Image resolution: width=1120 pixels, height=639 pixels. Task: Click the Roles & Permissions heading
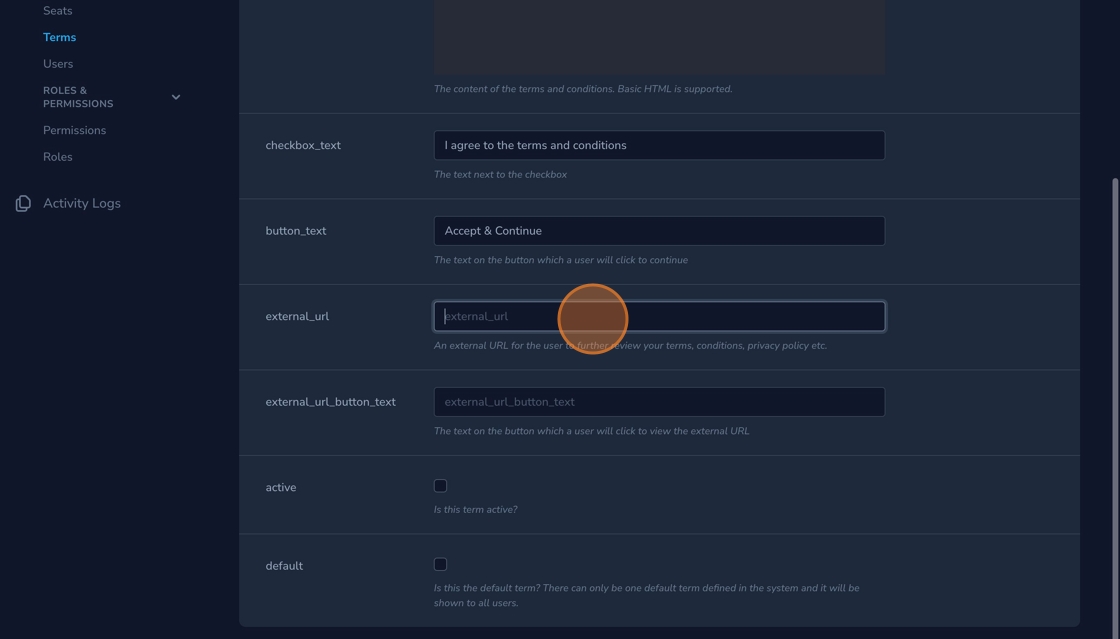(x=78, y=97)
